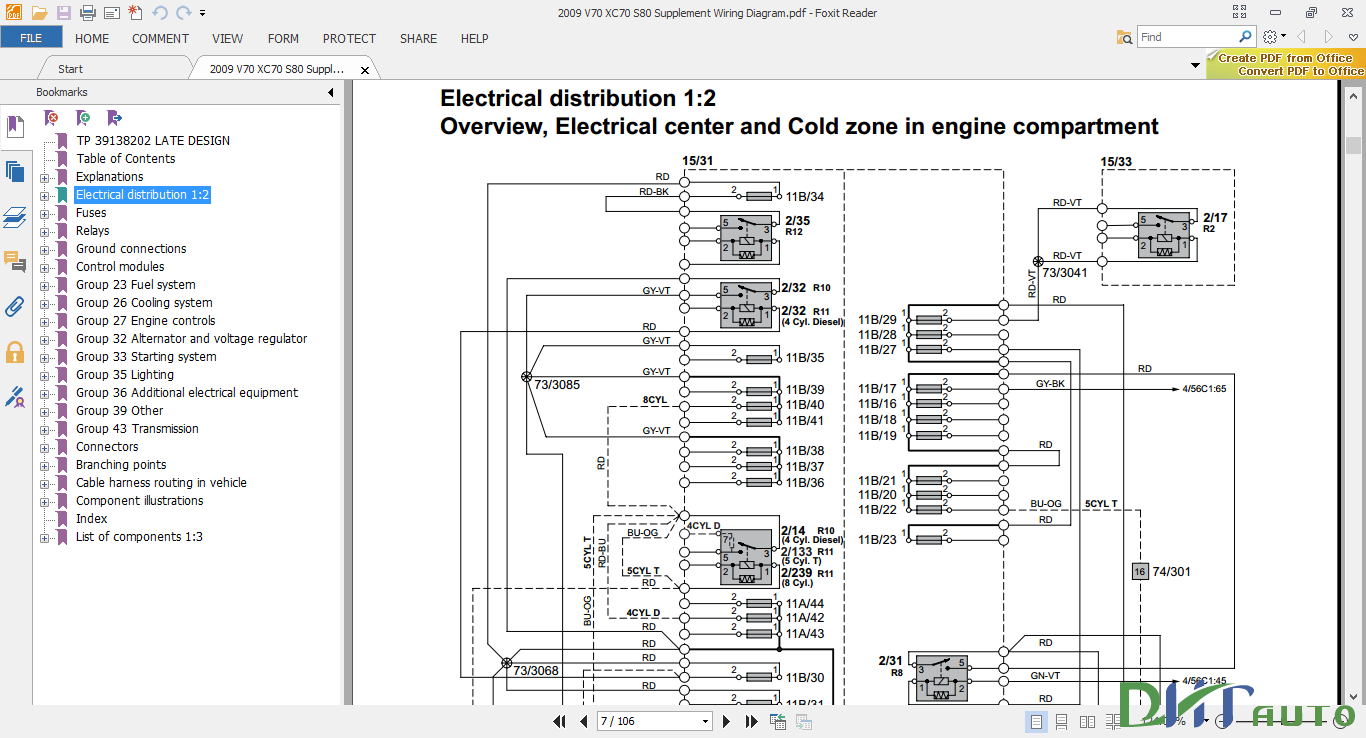Open Group 26 Cooling system bookmark
The height and width of the screenshot is (738, 1366).
pyautogui.click(x=144, y=302)
